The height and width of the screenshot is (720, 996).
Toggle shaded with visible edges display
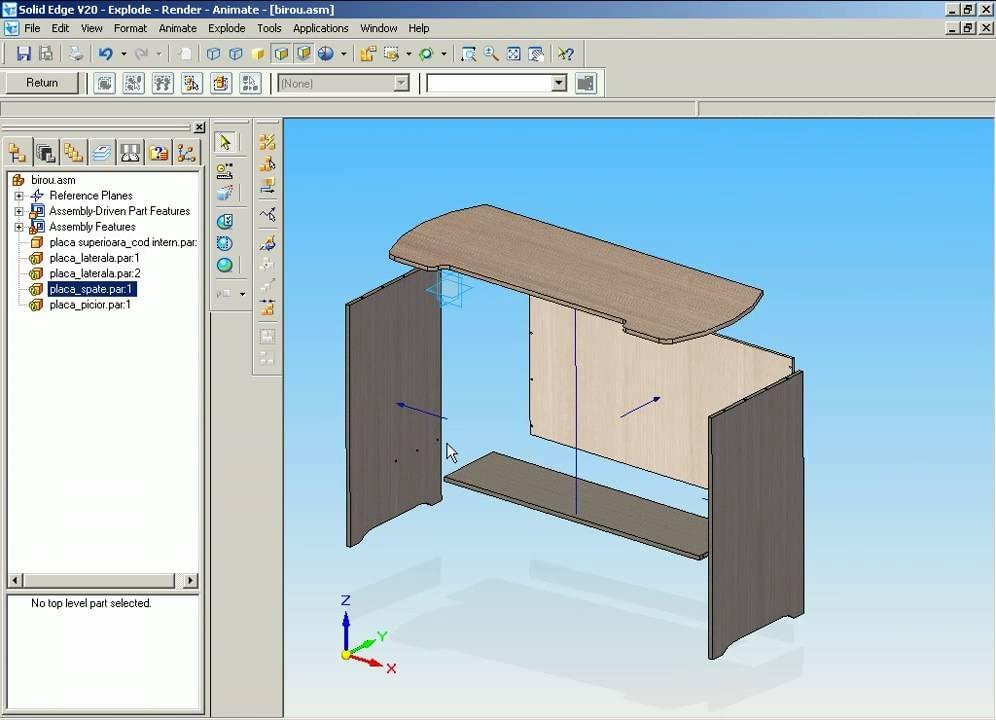(282, 54)
